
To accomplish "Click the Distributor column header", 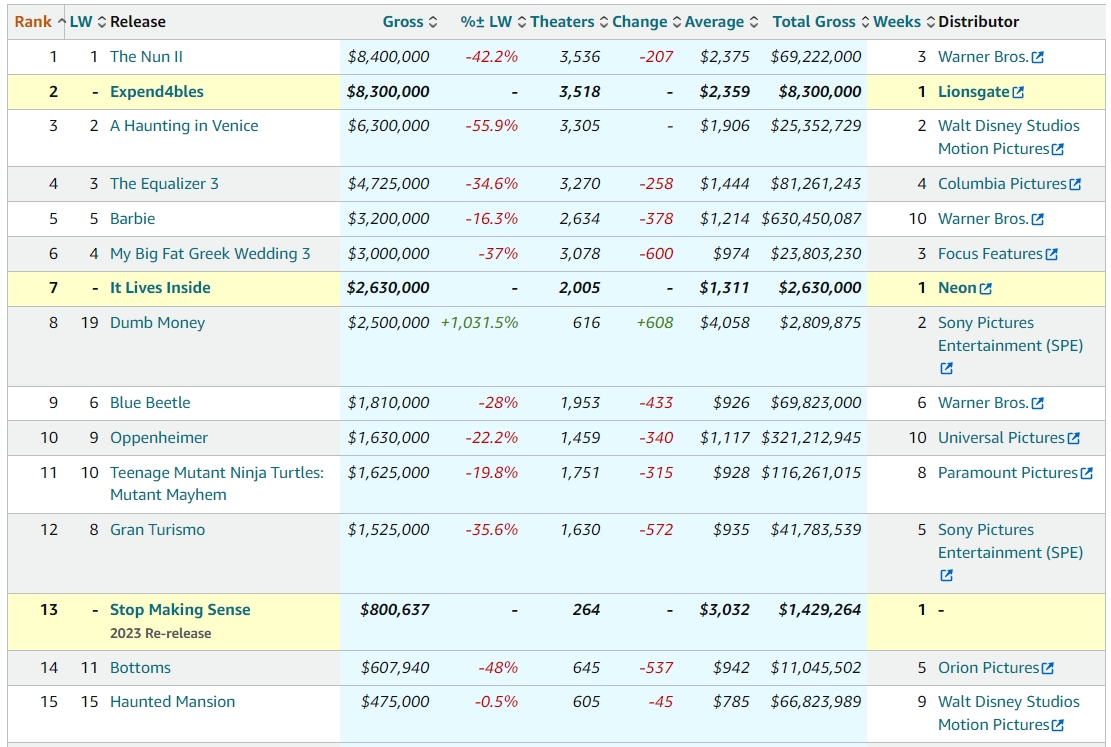I will [979, 22].
